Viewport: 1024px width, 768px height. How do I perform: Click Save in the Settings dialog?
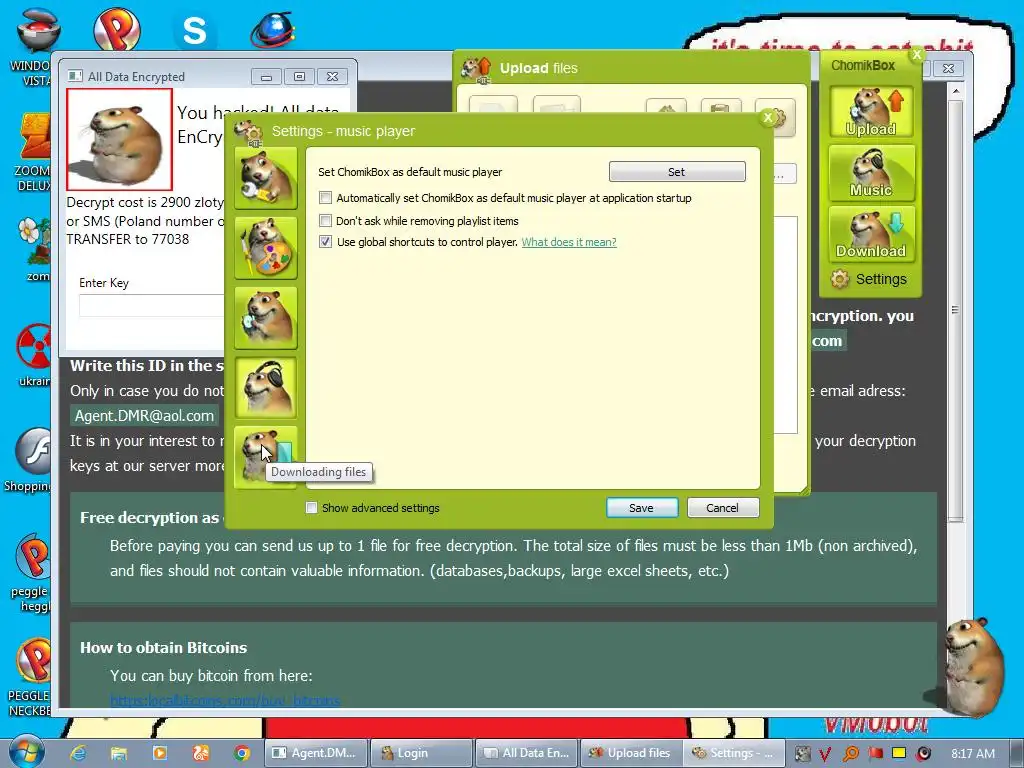coord(641,507)
